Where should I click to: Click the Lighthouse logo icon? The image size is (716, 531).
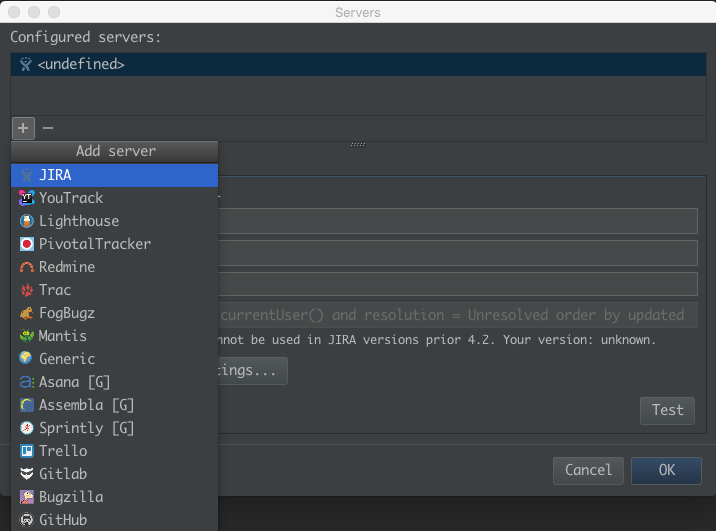coord(26,221)
